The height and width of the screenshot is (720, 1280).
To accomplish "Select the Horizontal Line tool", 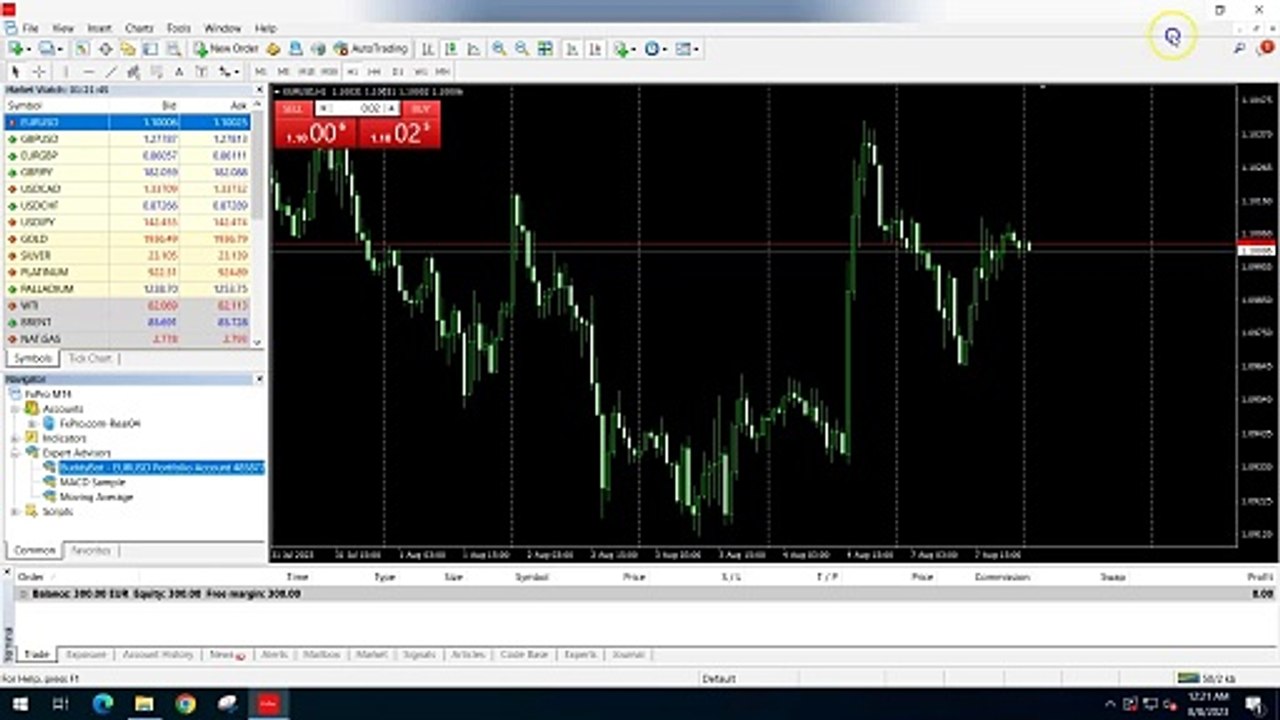I will [x=89, y=72].
